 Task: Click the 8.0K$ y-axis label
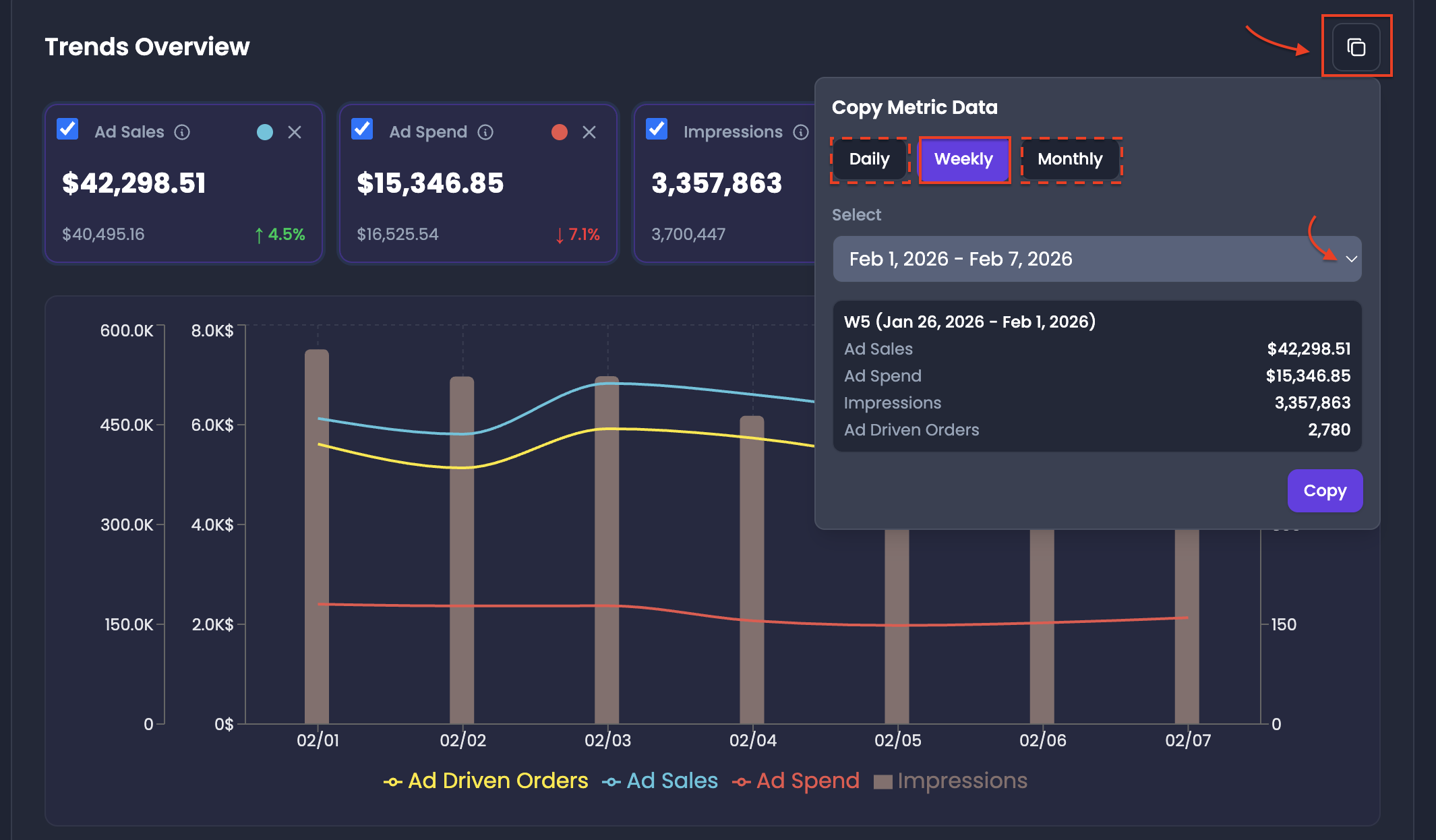(212, 330)
